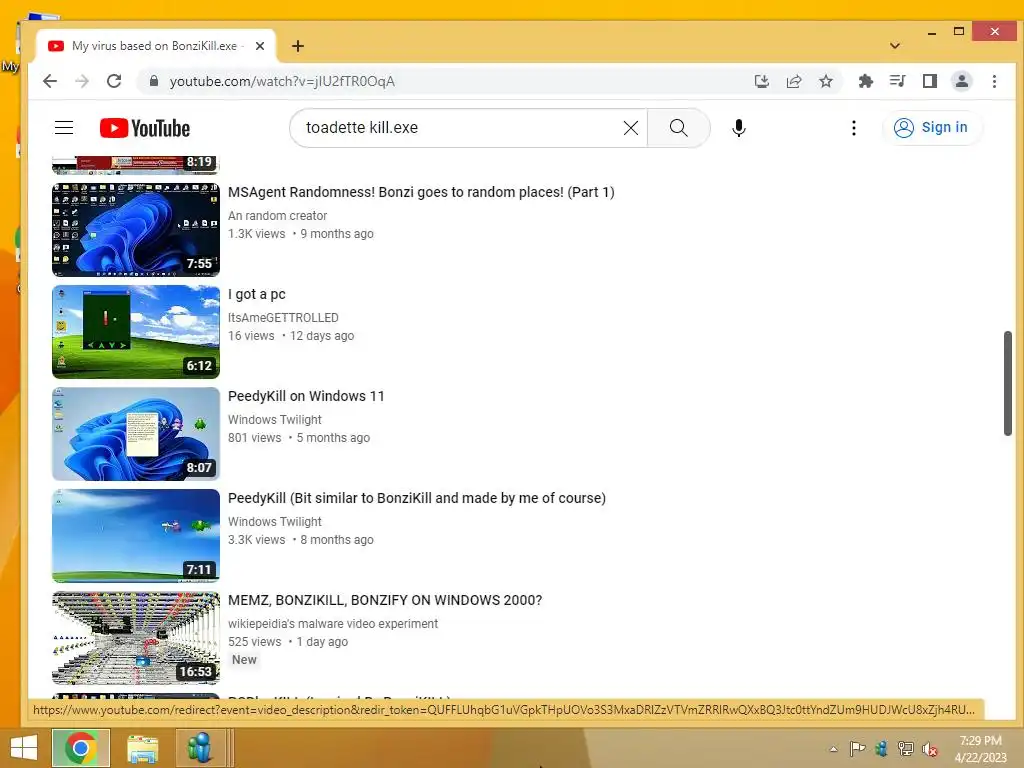Open Chrome tab search chevron

pyautogui.click(x=895, y=46)
